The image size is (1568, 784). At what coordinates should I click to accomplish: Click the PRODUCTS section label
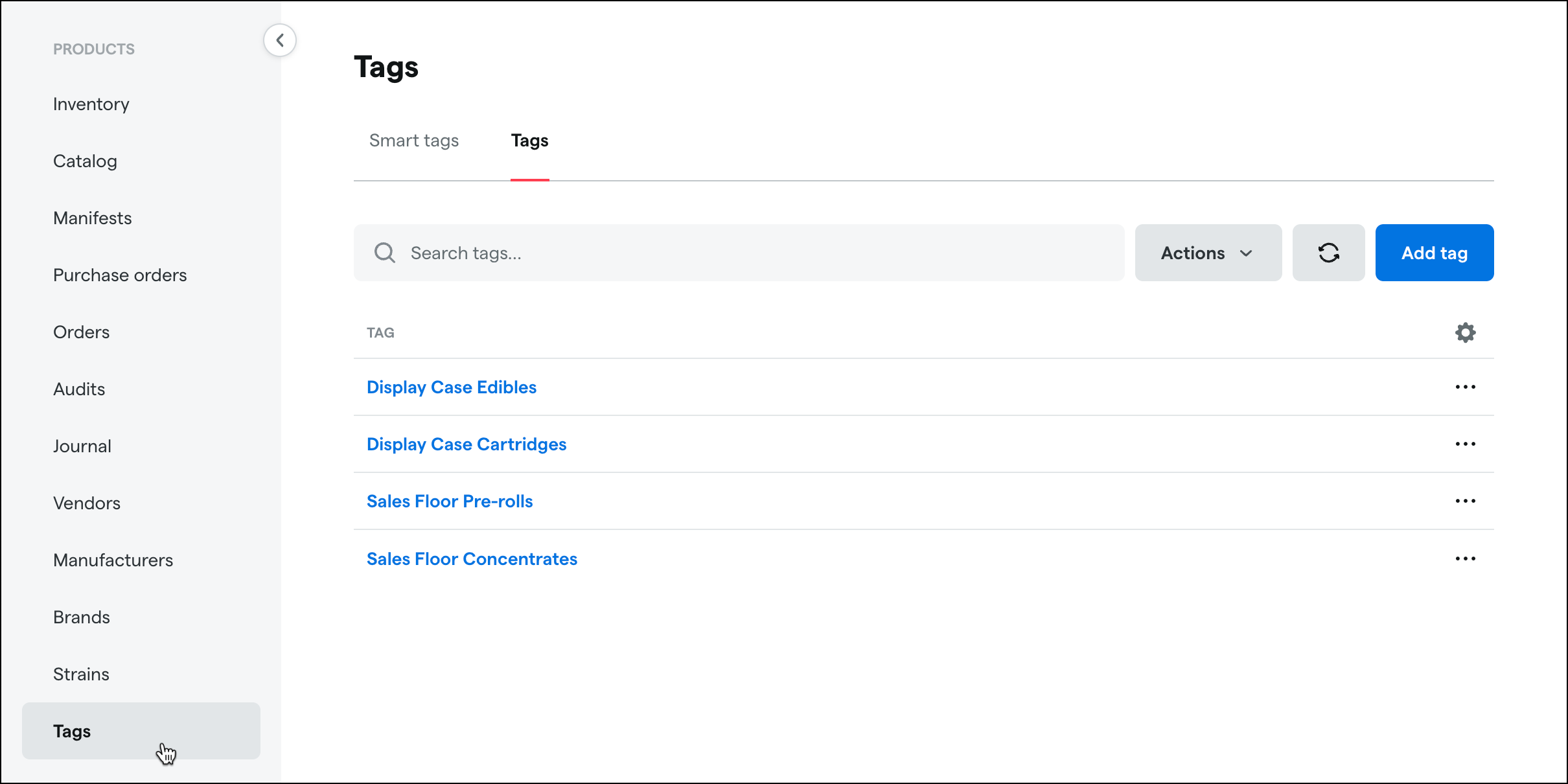click(x=94, y=49)
